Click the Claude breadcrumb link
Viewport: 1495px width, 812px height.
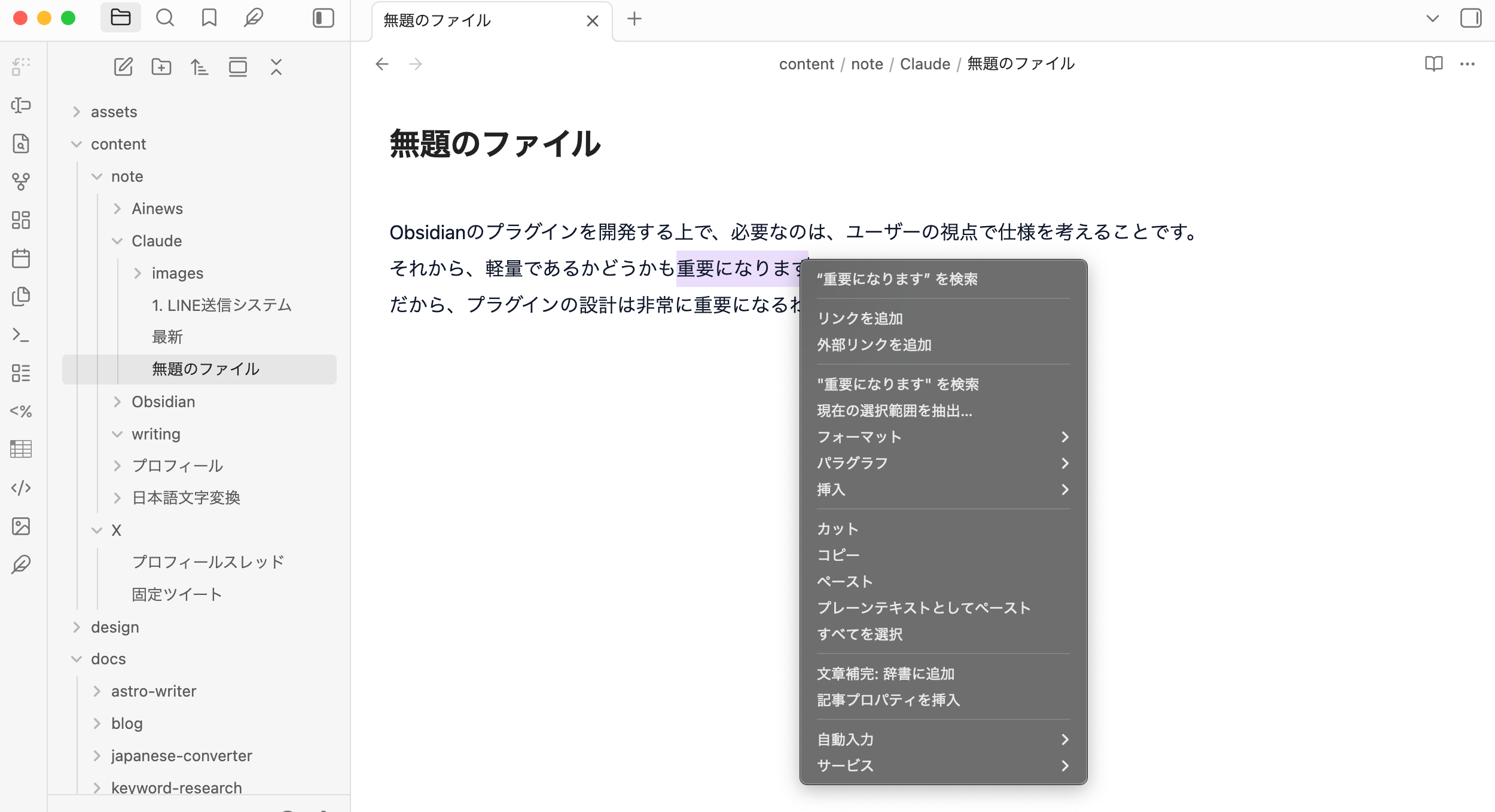click(925, 64)
